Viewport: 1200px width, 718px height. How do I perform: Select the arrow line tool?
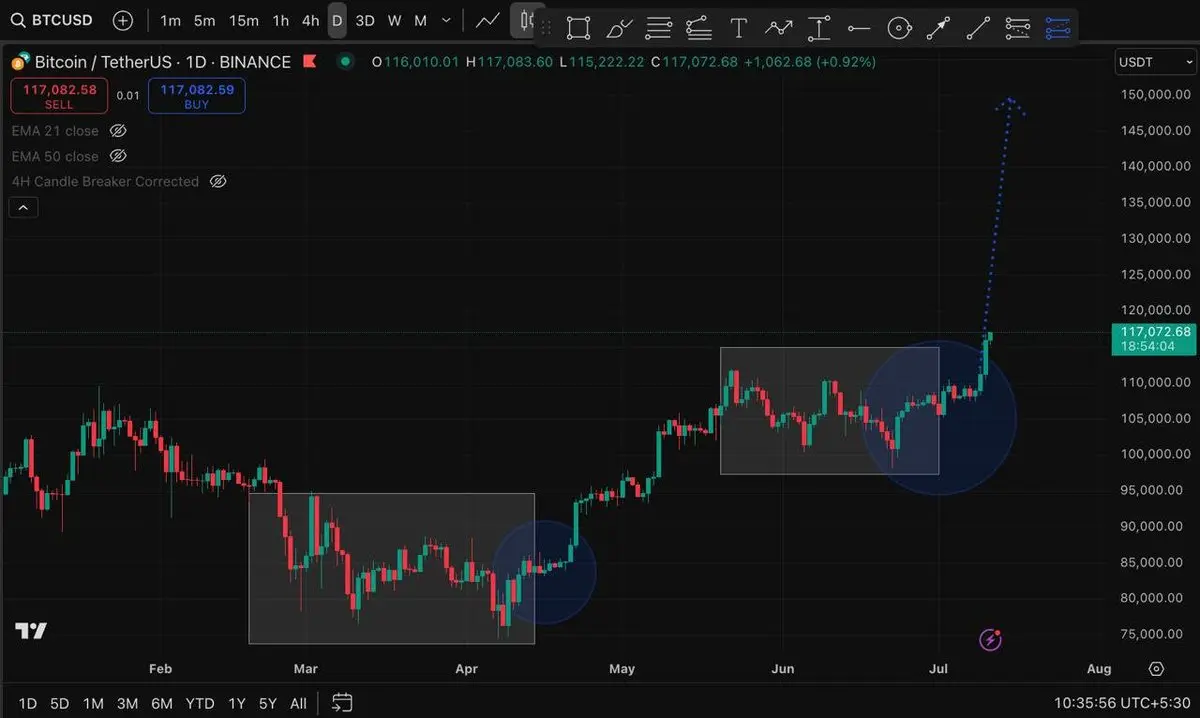[x=938, y=29]
